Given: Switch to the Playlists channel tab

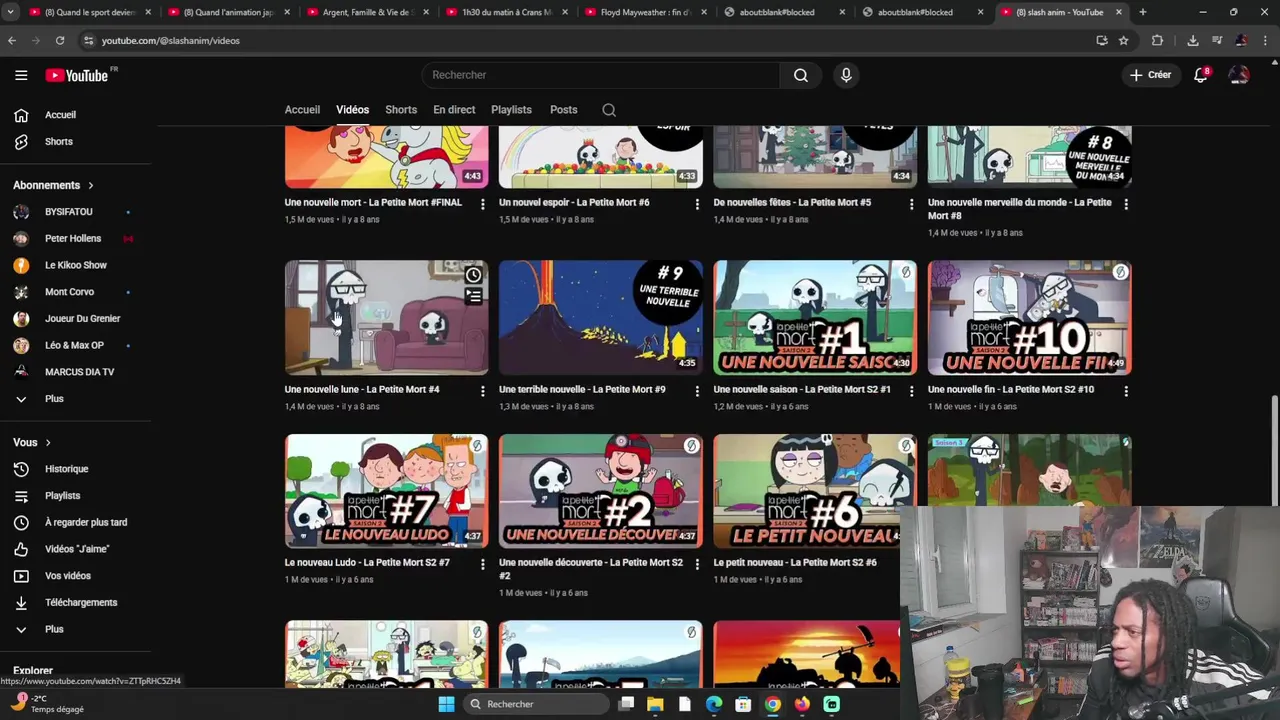Looking at the screenshot, I should click(511, 110).
